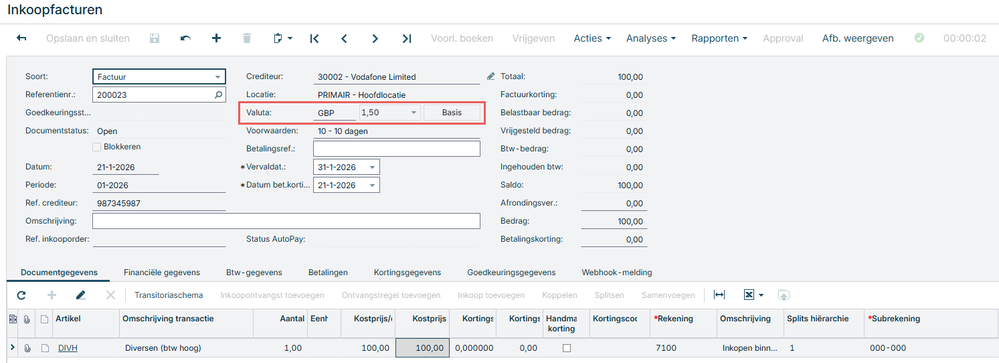Click the Kostprijs cell 100,00 highlighted
This screenshot has width=999, height=363.
point(422,348)
